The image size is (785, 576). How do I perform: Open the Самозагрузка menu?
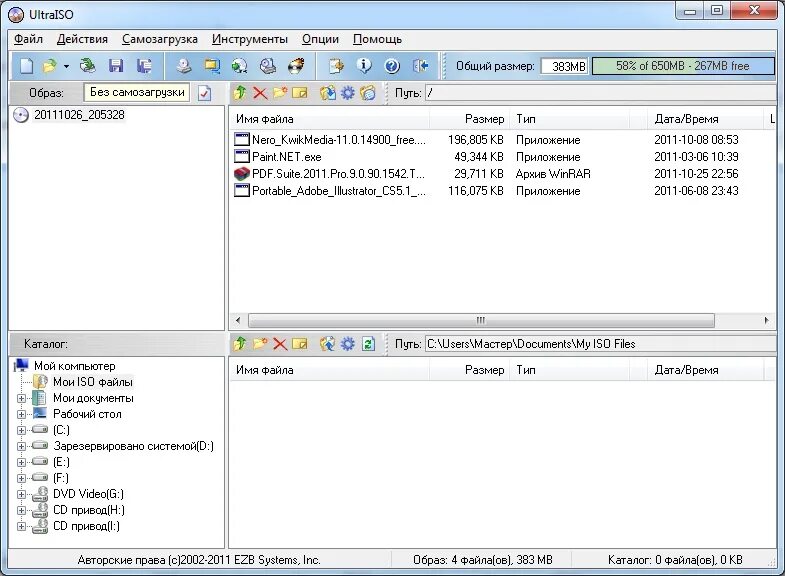click(x=160, y=39)
